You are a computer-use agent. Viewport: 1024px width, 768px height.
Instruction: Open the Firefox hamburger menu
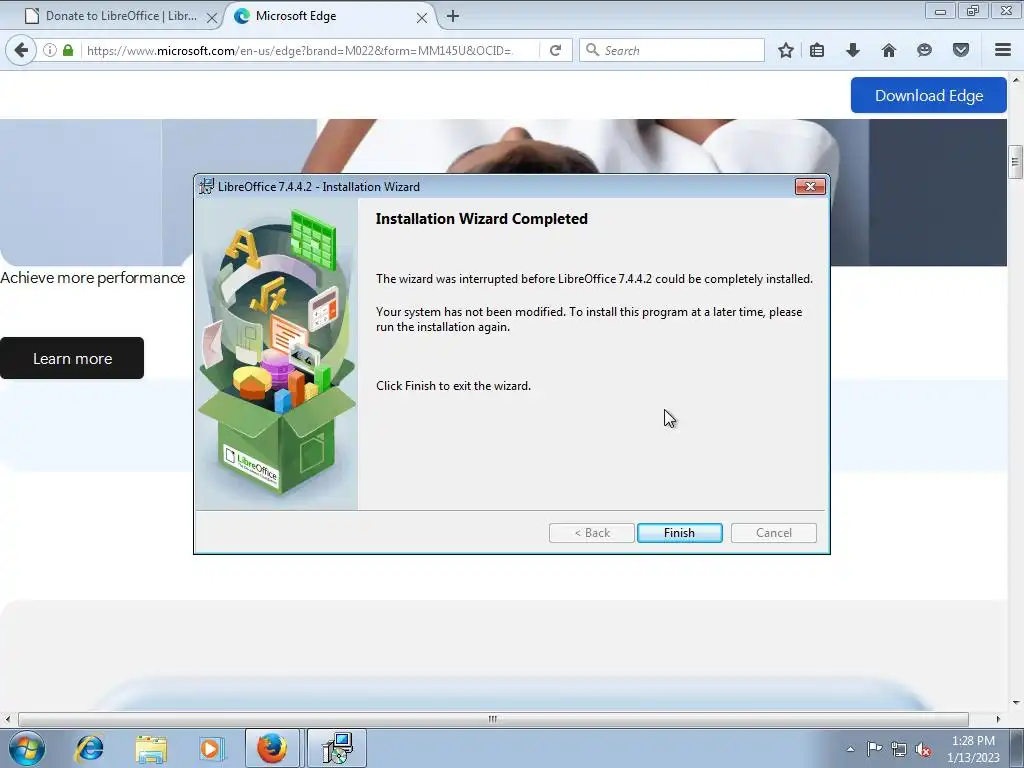(x=1003, y=50)
